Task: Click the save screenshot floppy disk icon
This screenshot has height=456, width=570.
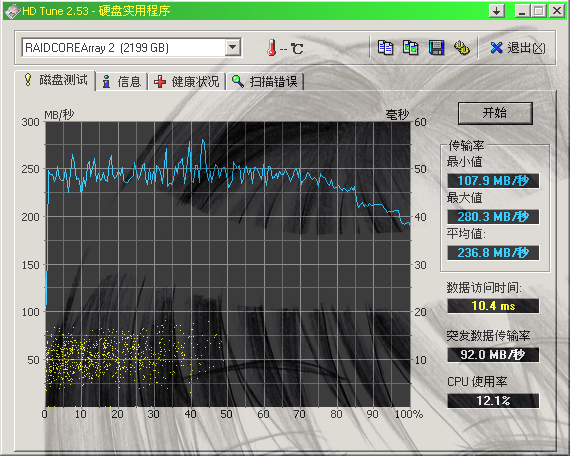Action: pyautogui.click(x=436, y=48)
